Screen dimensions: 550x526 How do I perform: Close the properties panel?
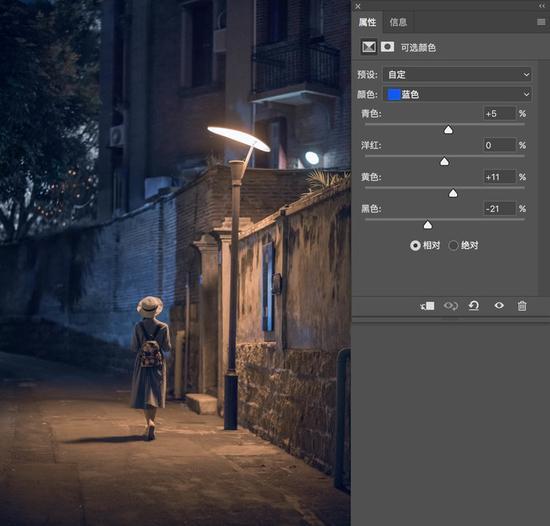357,6
